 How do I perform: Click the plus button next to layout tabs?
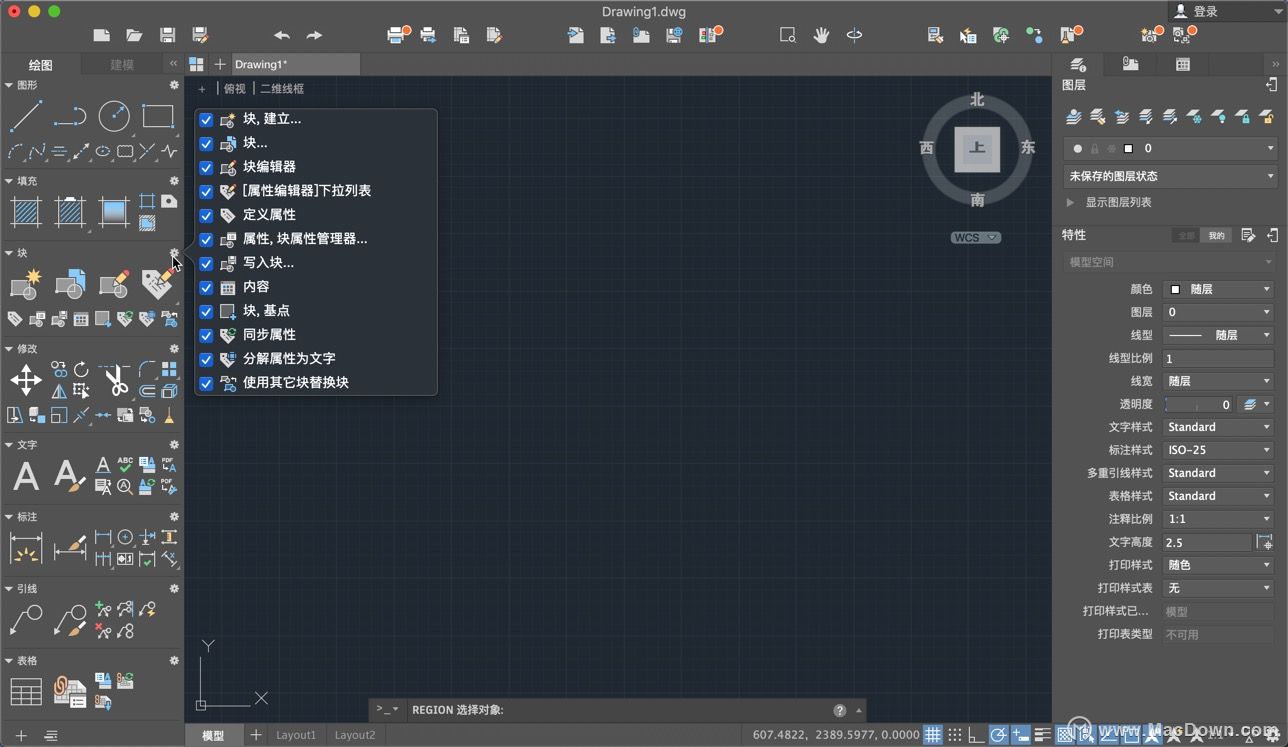[255, 734]
